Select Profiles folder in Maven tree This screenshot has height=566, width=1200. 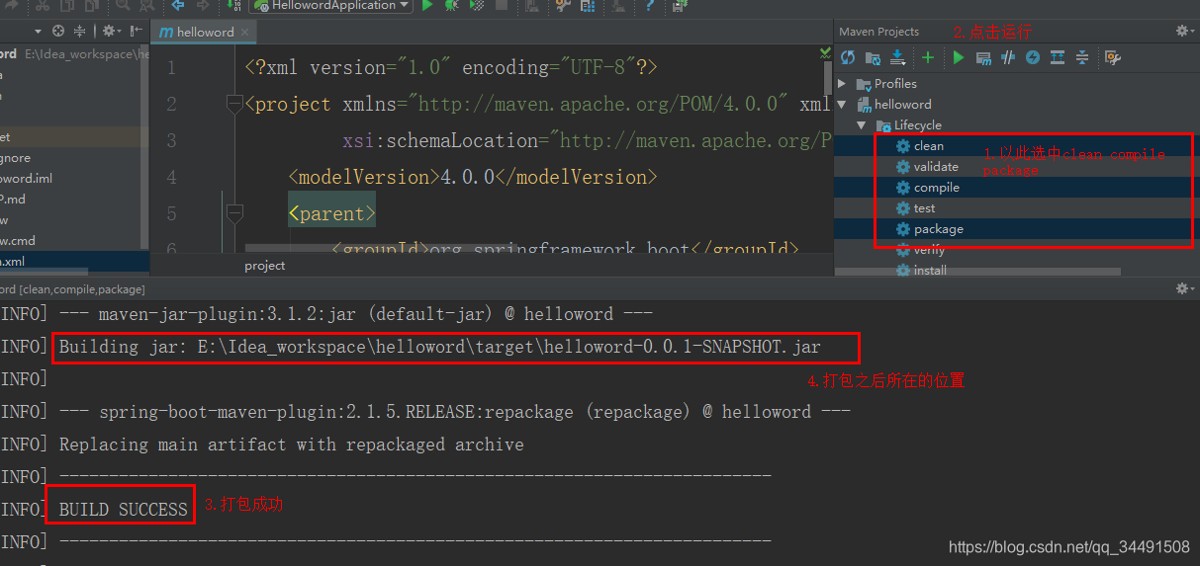click(895, 83)
